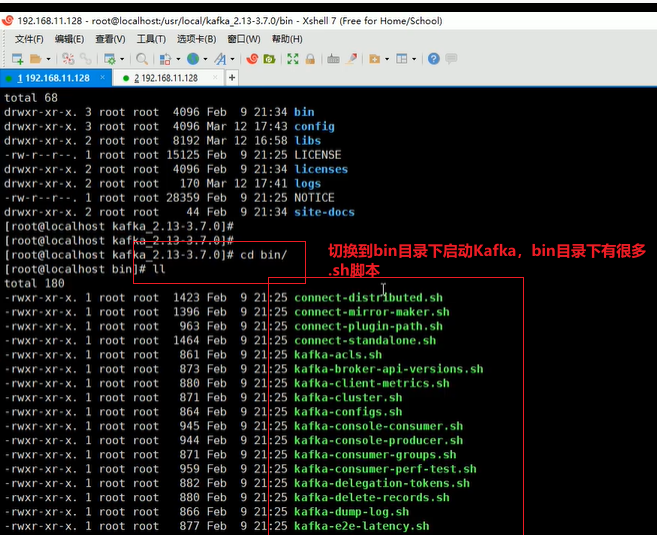This screenshot has height=535, width=657.
Task: Open the 编辑(E) menu
Action: 69,39
